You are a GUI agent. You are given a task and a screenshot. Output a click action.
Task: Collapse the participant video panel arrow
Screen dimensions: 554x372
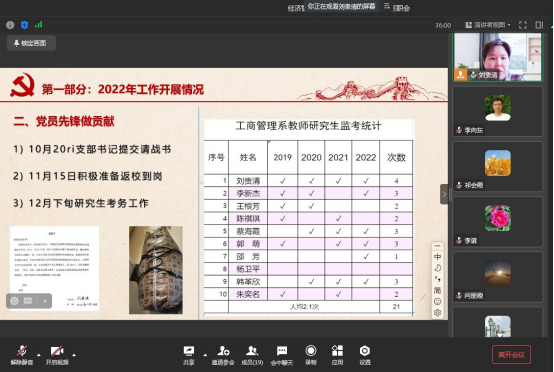(x=444, y=194)
